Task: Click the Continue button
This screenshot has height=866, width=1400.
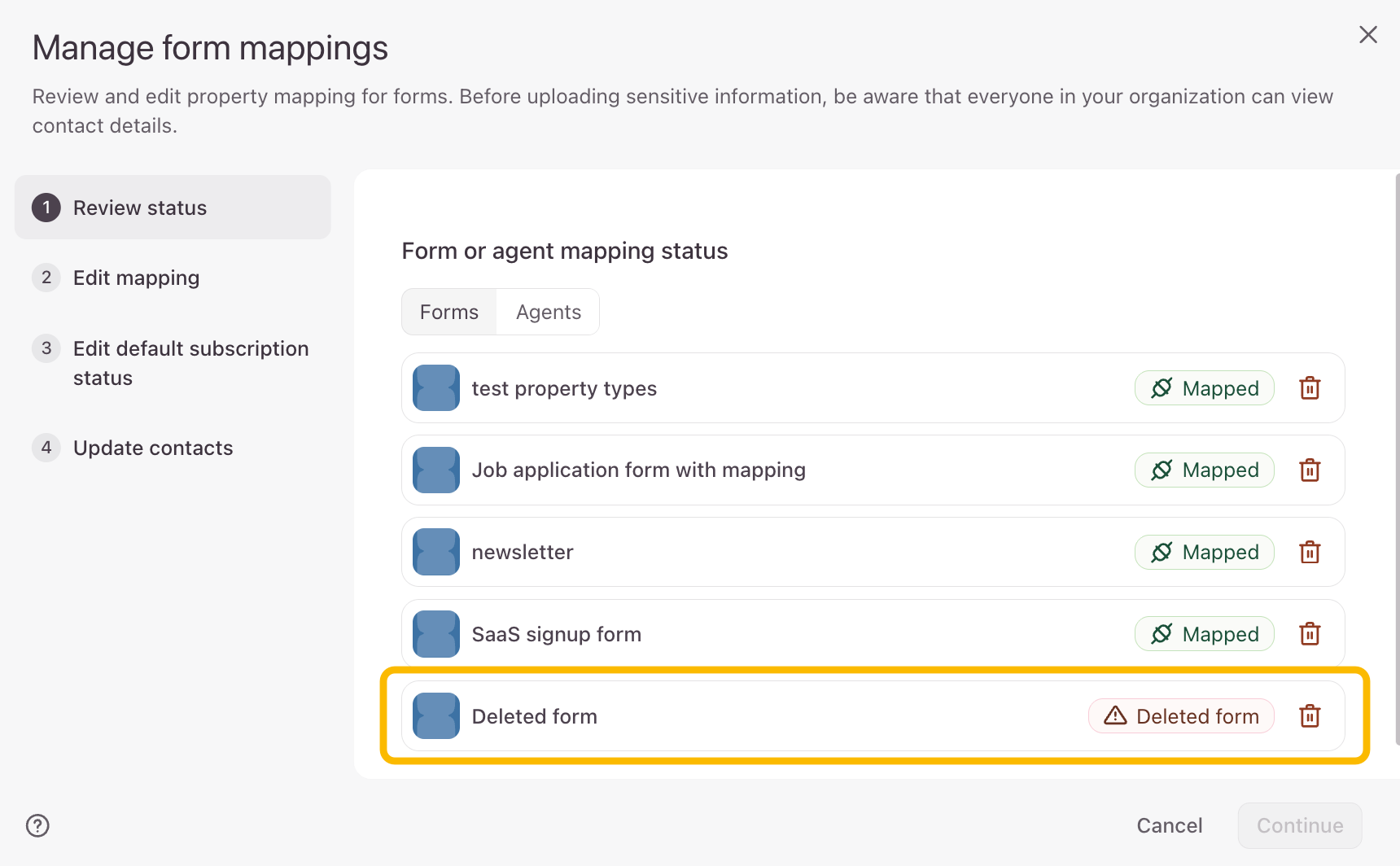Action: pos(1300,825)
